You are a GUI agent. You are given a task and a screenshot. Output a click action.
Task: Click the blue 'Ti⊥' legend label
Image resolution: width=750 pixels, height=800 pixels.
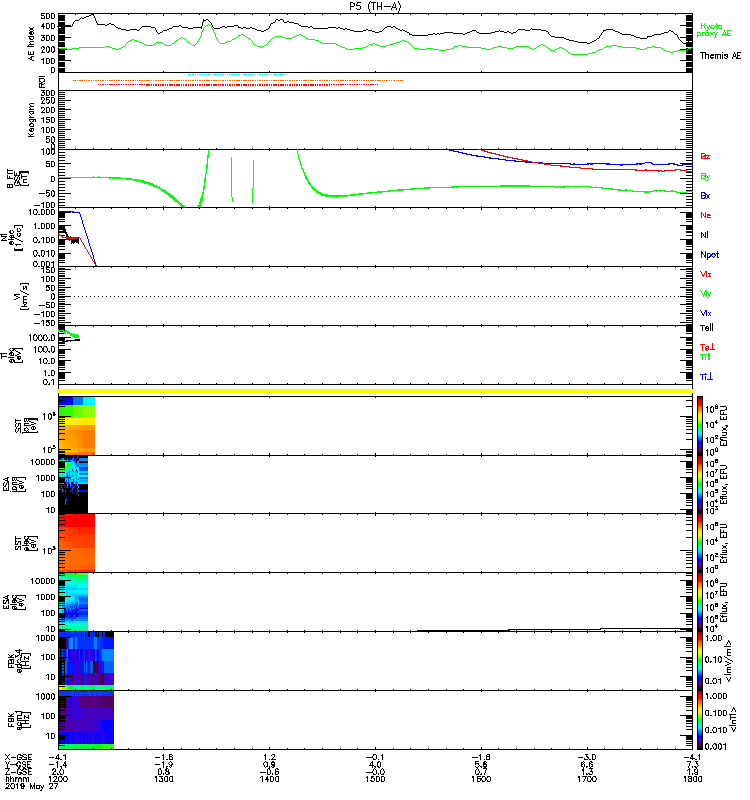coord(706,377)
